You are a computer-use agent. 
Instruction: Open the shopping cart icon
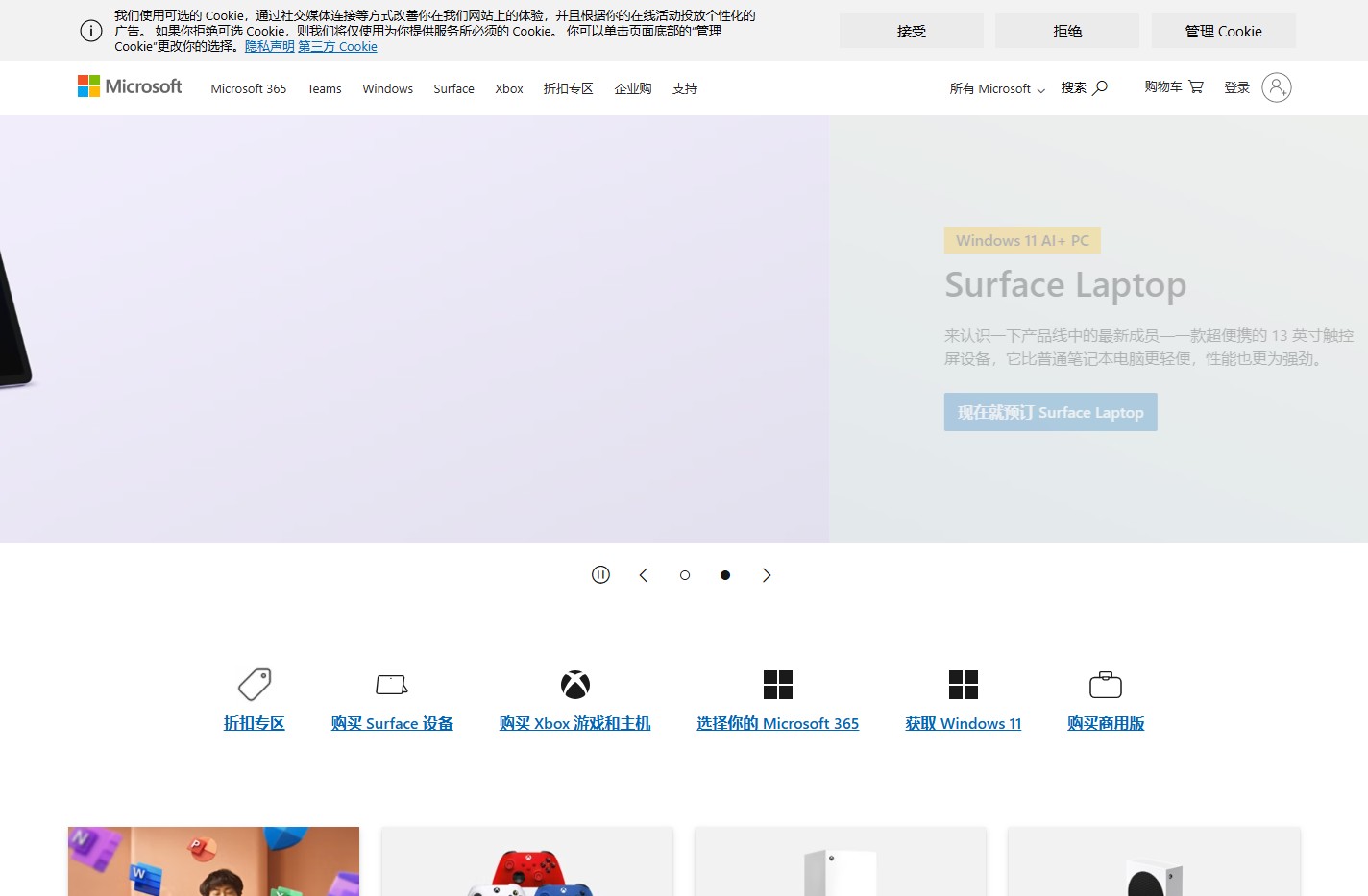(1196, 87)
